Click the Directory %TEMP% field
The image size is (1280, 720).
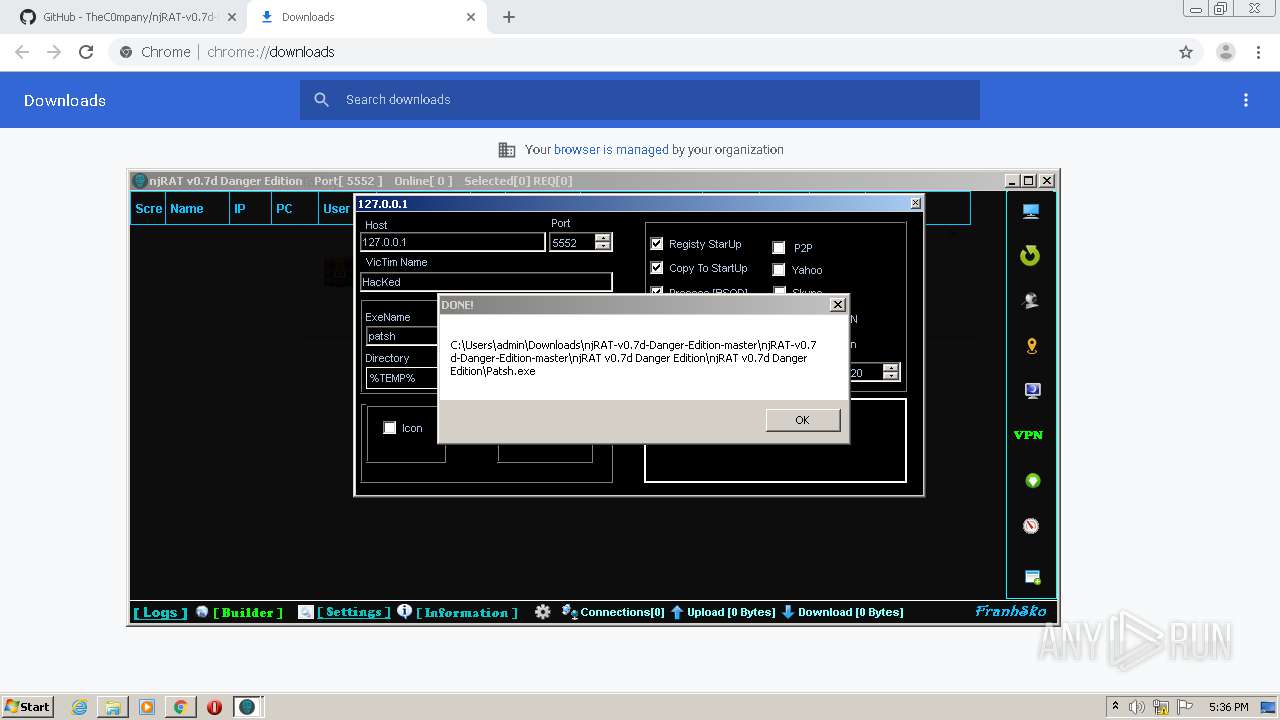tap(402, 378)
